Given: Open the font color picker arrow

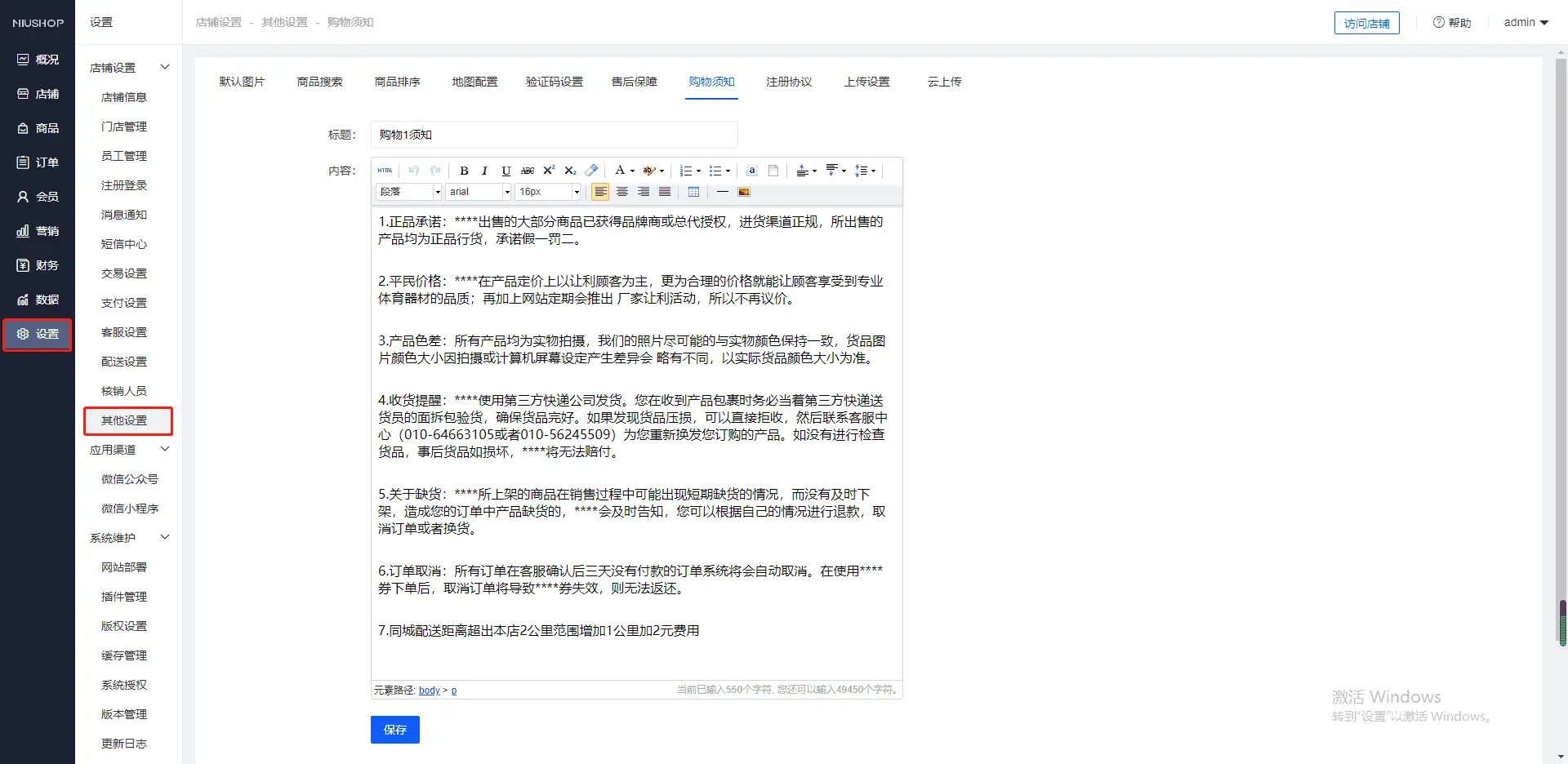Looking at the screenshot, I should click(632, 171).
